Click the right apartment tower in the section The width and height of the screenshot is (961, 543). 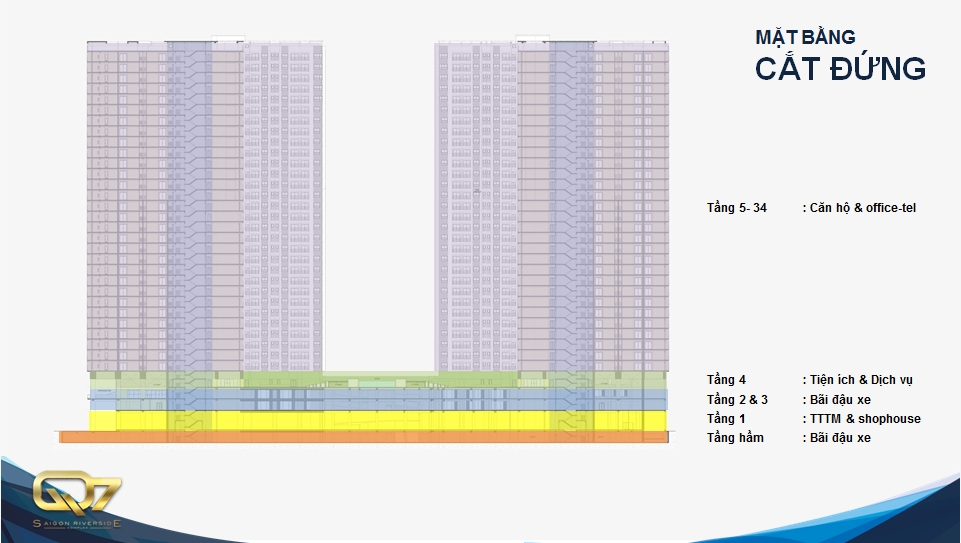pos(551,200)
